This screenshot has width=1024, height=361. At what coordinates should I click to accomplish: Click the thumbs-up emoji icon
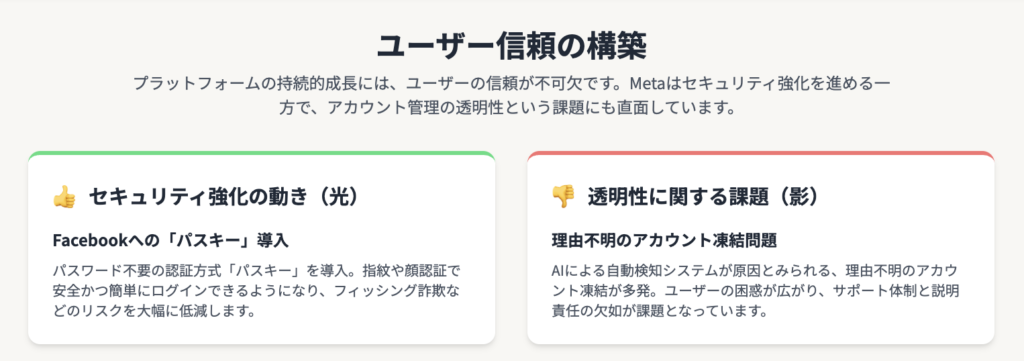[x=64, y=196]
